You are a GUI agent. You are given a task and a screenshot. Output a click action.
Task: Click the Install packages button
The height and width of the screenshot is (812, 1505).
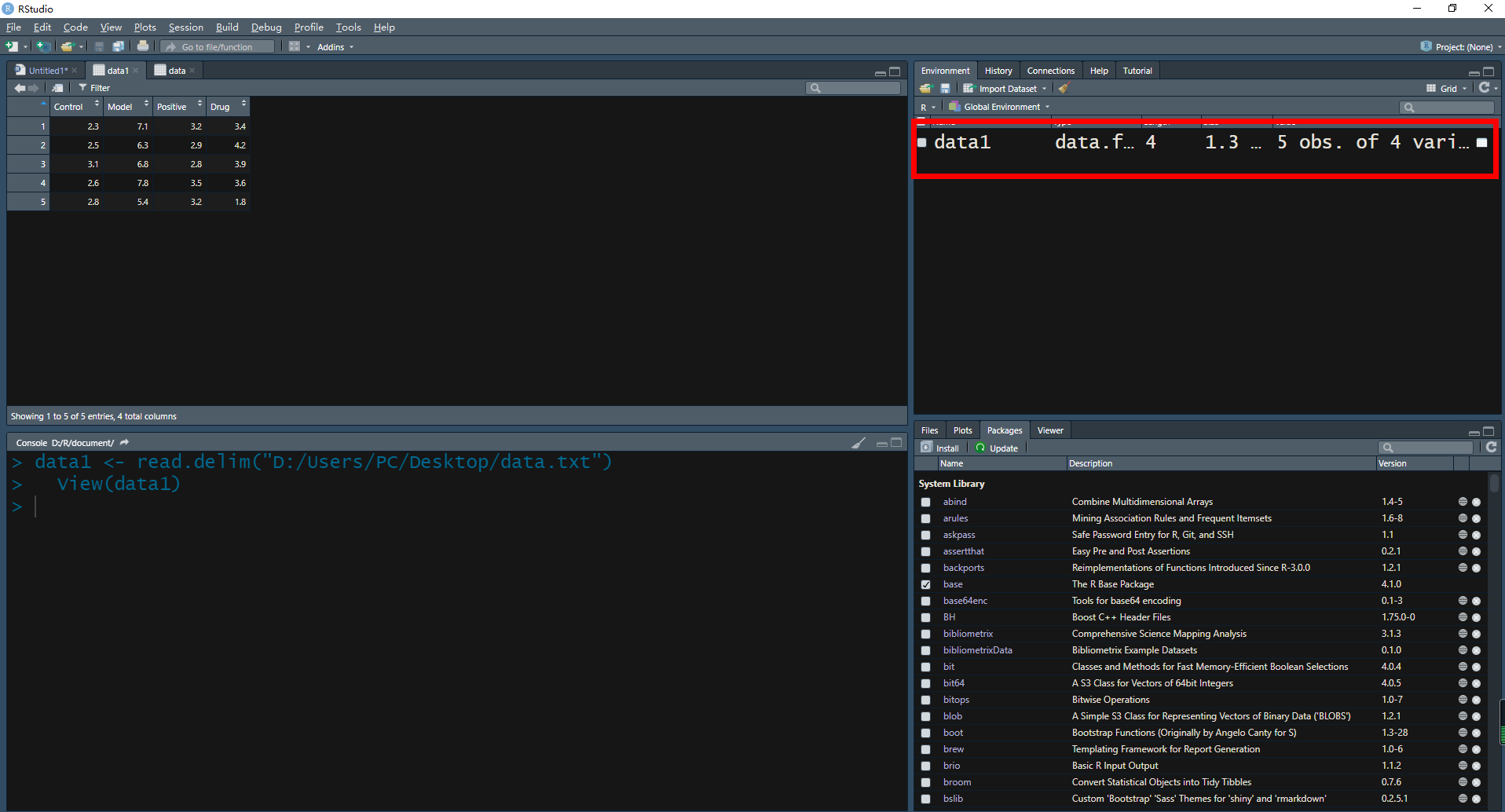941,448
